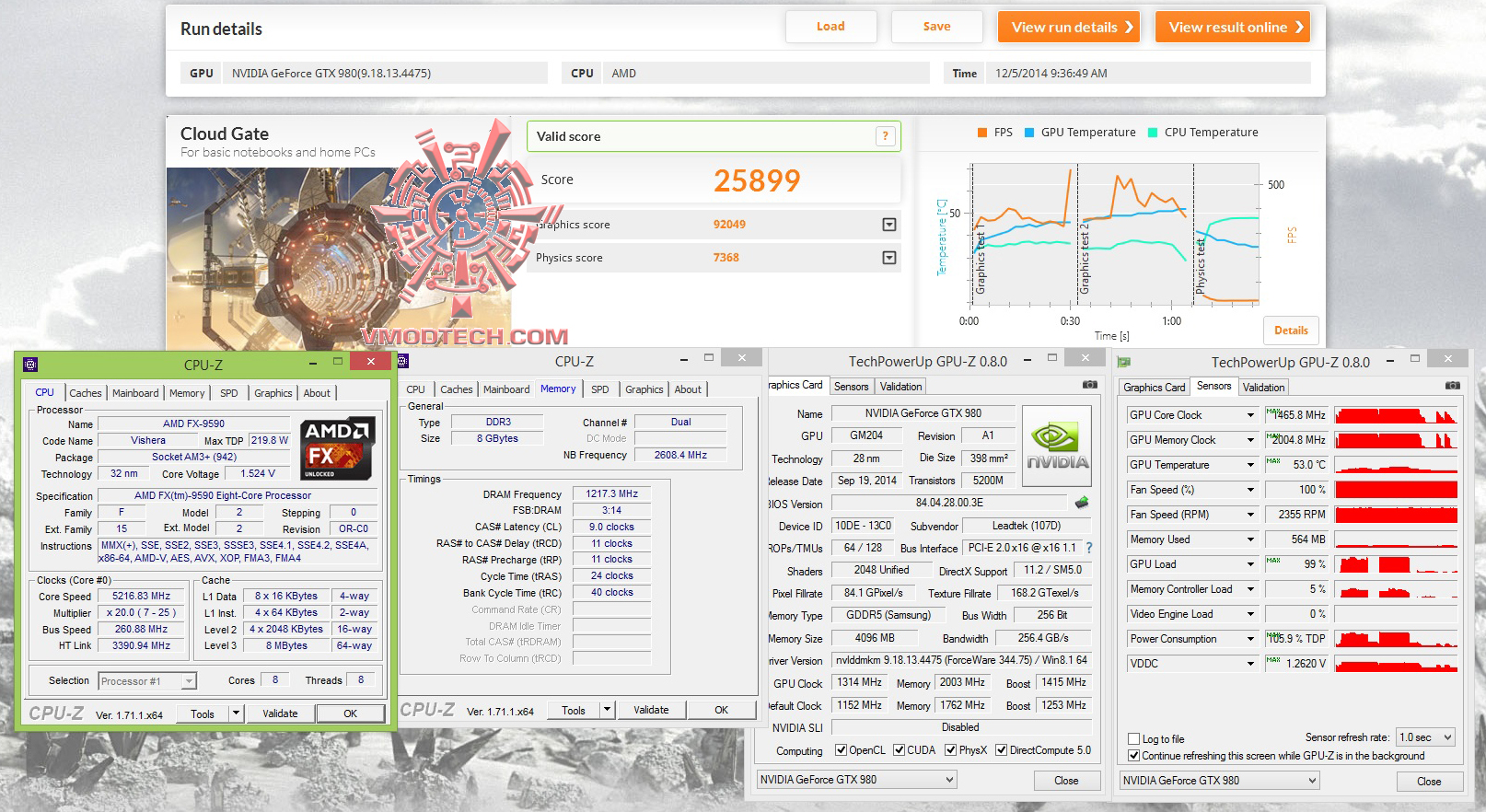Image resolution: width=1486 pixels, height=812 pixels.
Task: Click the View run details button
Action: 1069,27
